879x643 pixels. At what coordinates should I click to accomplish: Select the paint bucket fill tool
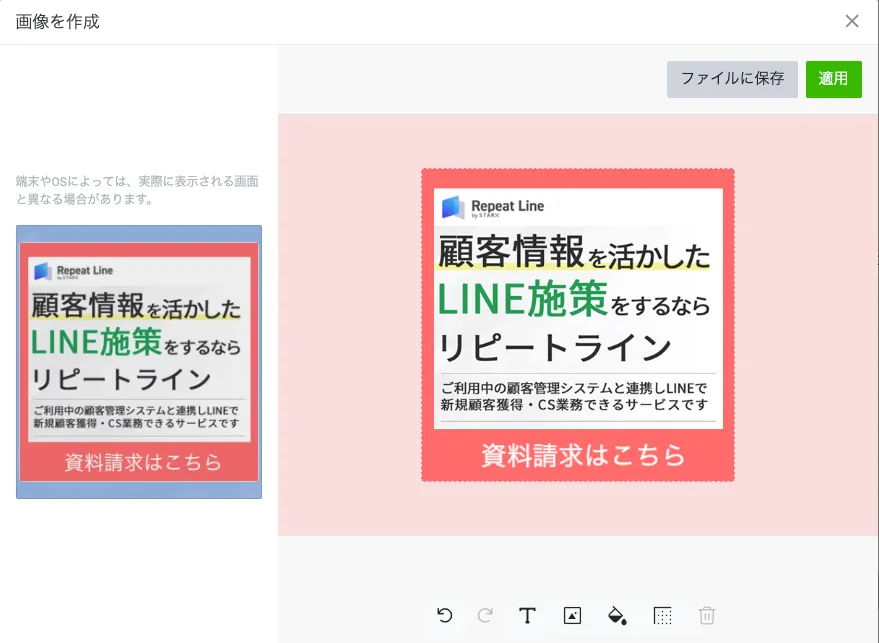[617, 616]
